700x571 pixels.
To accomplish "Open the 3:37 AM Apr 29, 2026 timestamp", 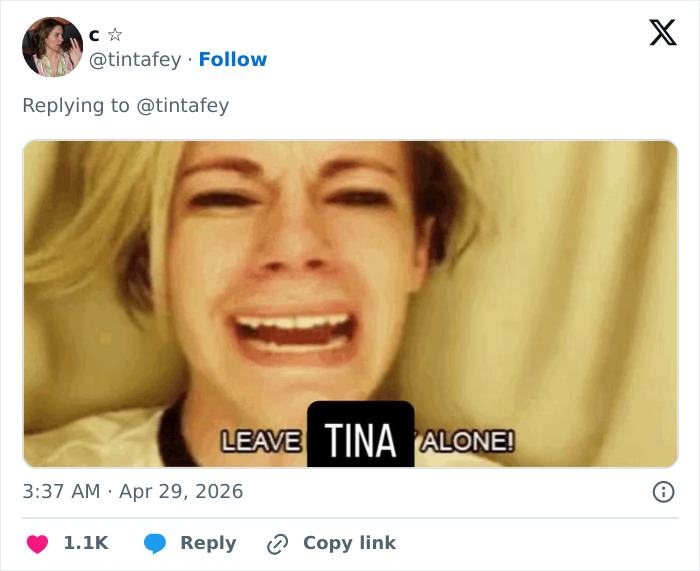I will point(133,492).
